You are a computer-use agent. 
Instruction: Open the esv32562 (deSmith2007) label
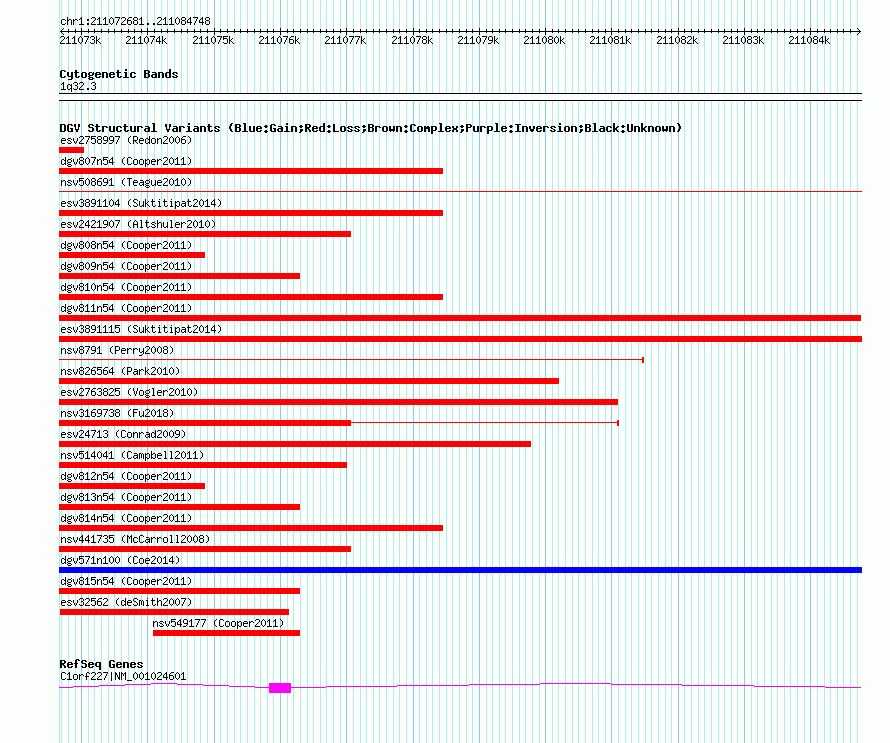point(126,602)
